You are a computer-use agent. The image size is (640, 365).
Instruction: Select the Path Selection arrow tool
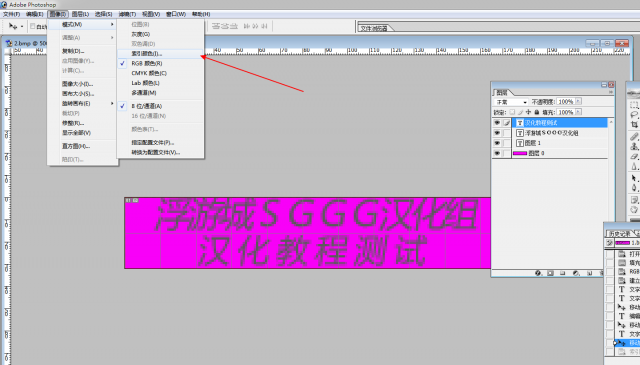coord(634,178)
